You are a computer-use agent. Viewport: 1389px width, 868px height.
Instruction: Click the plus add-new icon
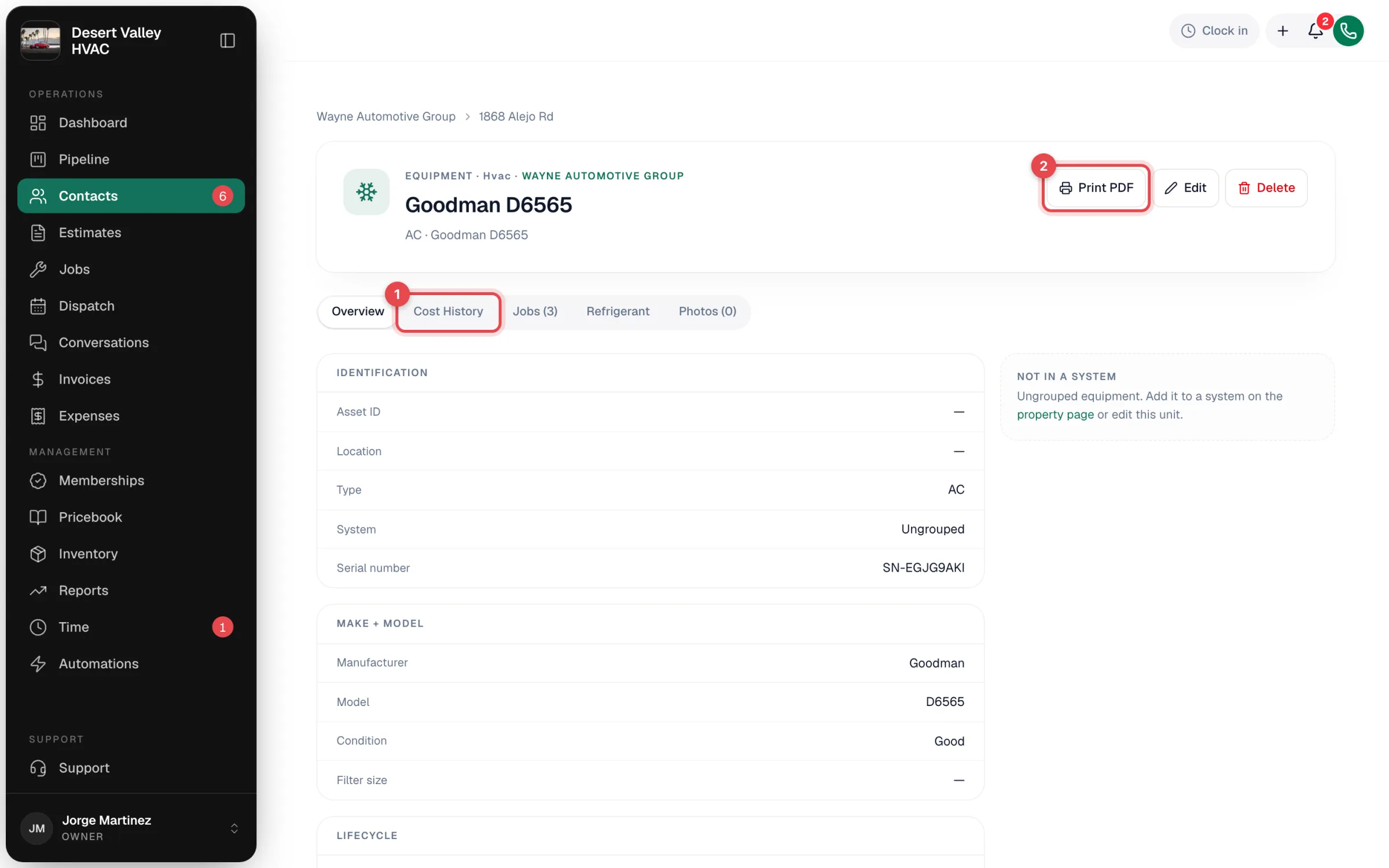click(1283, 31)
